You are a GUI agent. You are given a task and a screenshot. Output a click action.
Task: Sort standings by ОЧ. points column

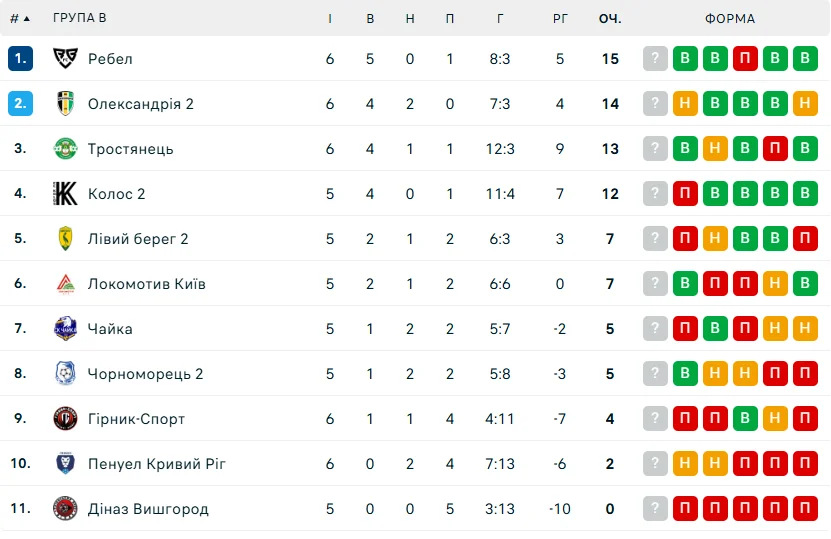[610, 18]
